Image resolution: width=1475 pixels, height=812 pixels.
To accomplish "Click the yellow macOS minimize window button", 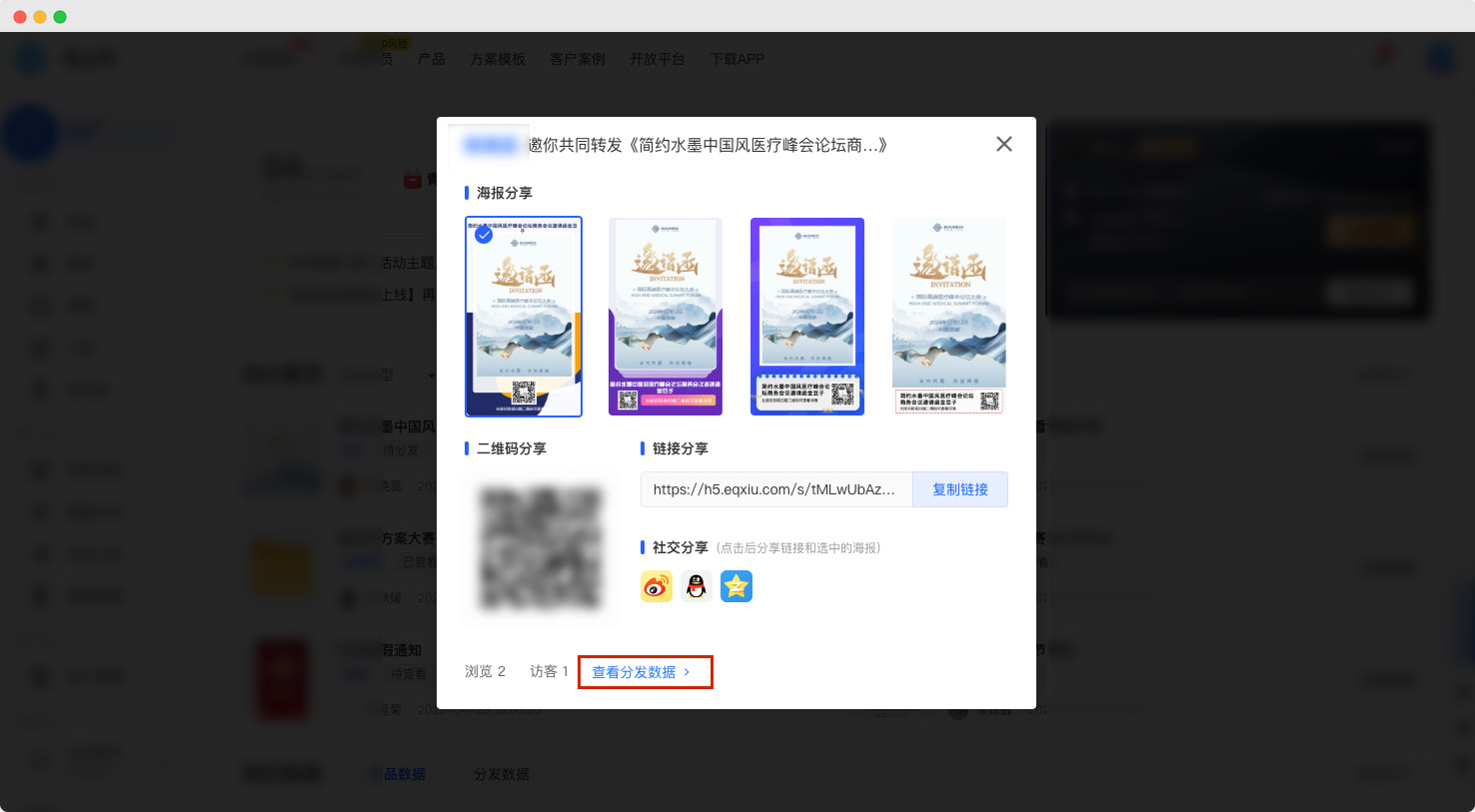I will tap(40, 17).
